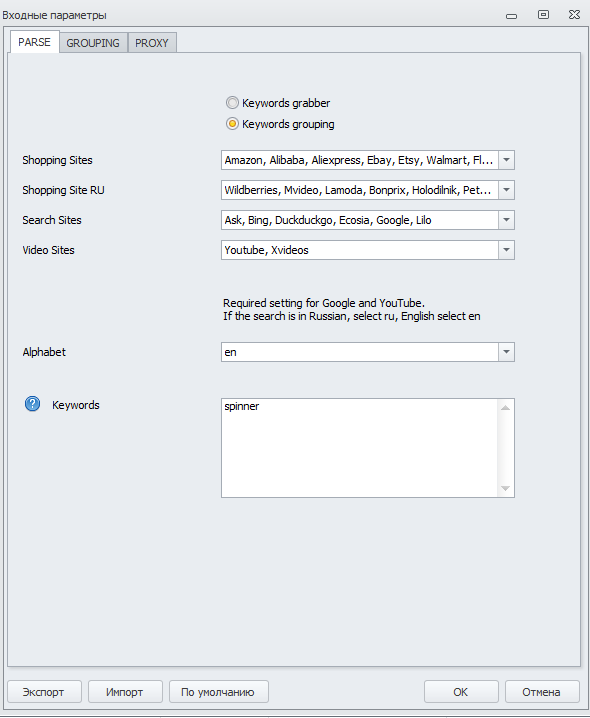590x718 pixels.
Task: Click the Импорт button
Action: [125, 692]
